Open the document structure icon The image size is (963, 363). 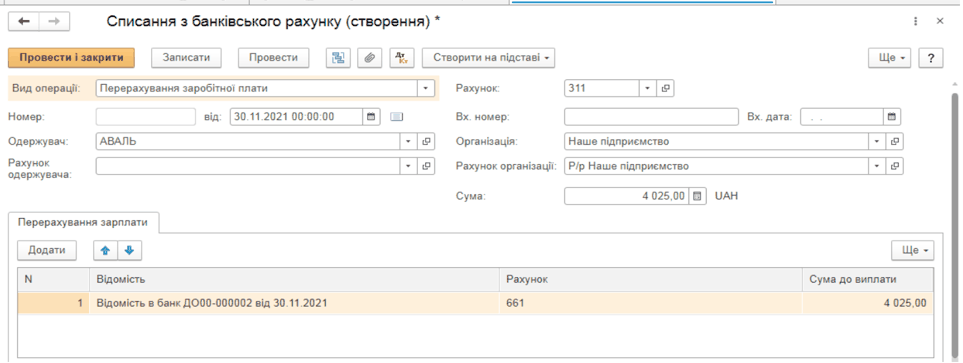(338, 58)
